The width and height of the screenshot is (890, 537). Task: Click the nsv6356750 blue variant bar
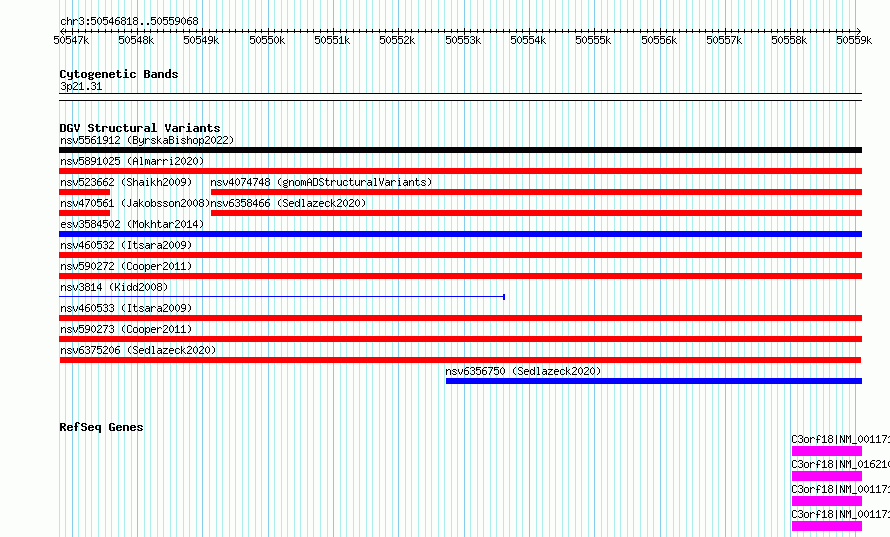coord(654,381)
